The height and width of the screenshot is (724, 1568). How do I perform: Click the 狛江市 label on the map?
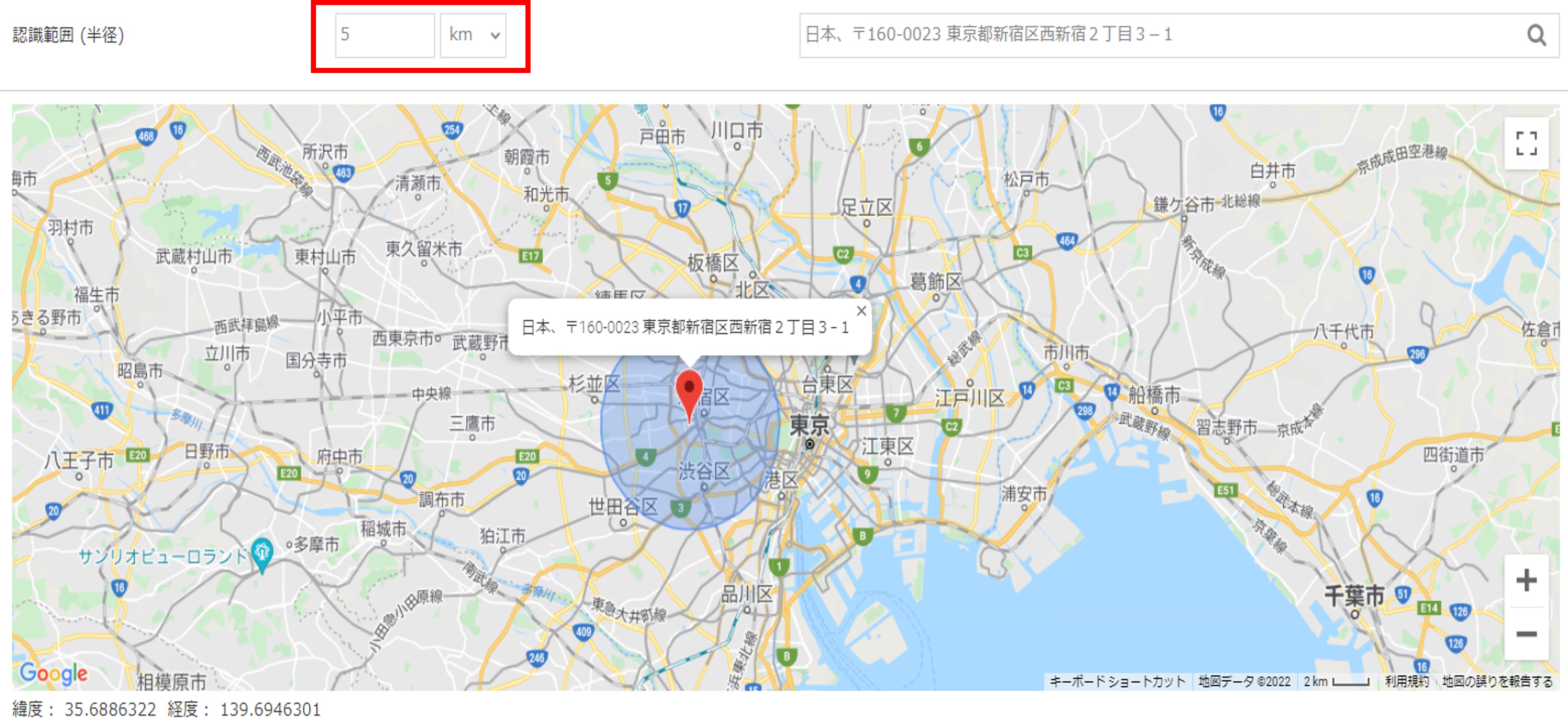(x=503, y=536)
